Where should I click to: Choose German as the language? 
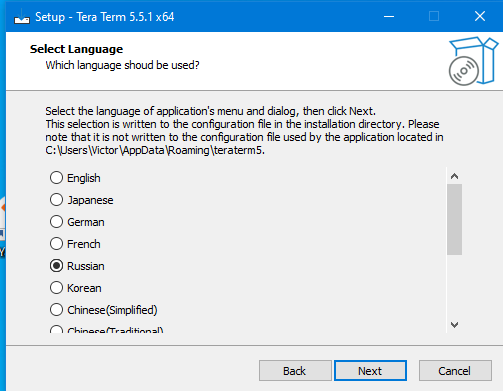77,222
